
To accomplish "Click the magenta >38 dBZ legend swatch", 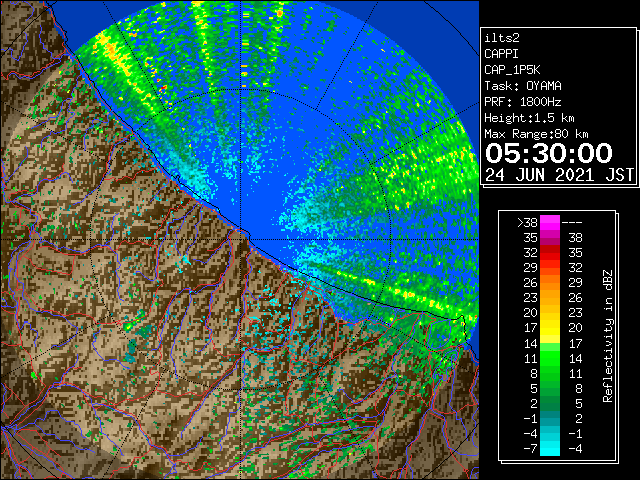I will [550, 223].
